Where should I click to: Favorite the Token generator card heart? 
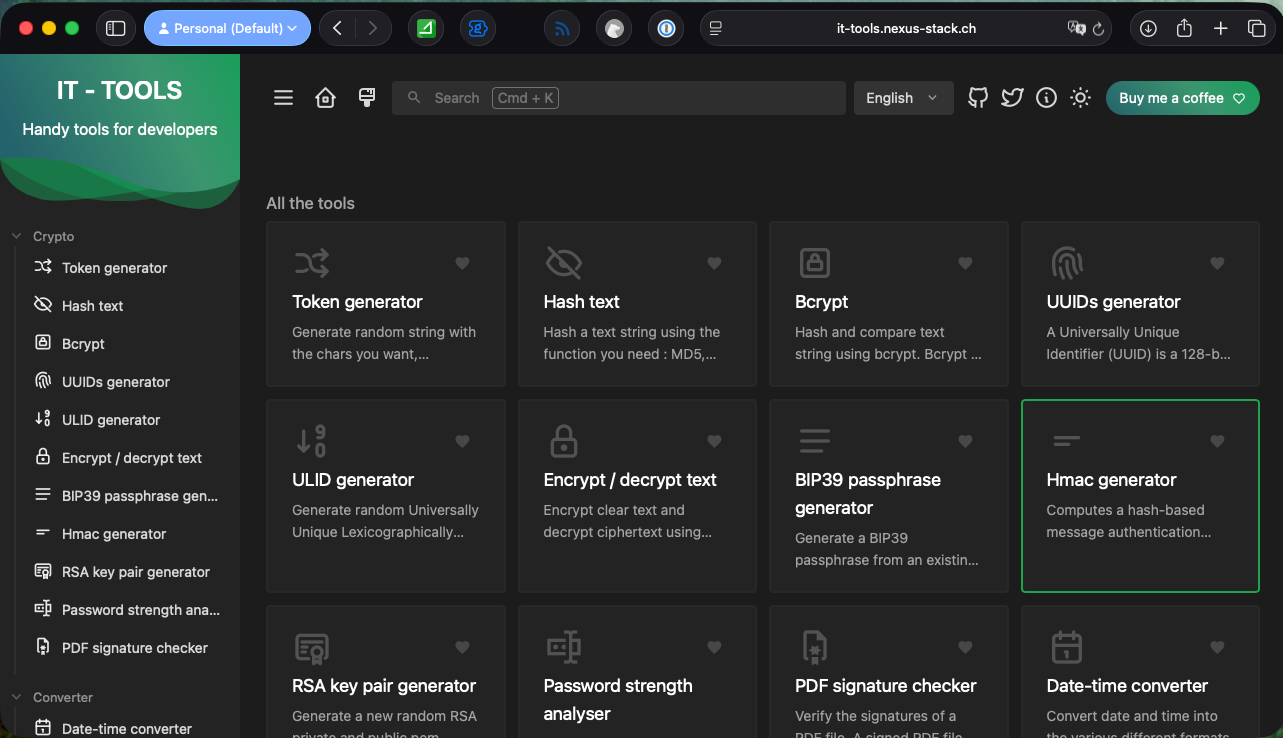tap(462, 263)
